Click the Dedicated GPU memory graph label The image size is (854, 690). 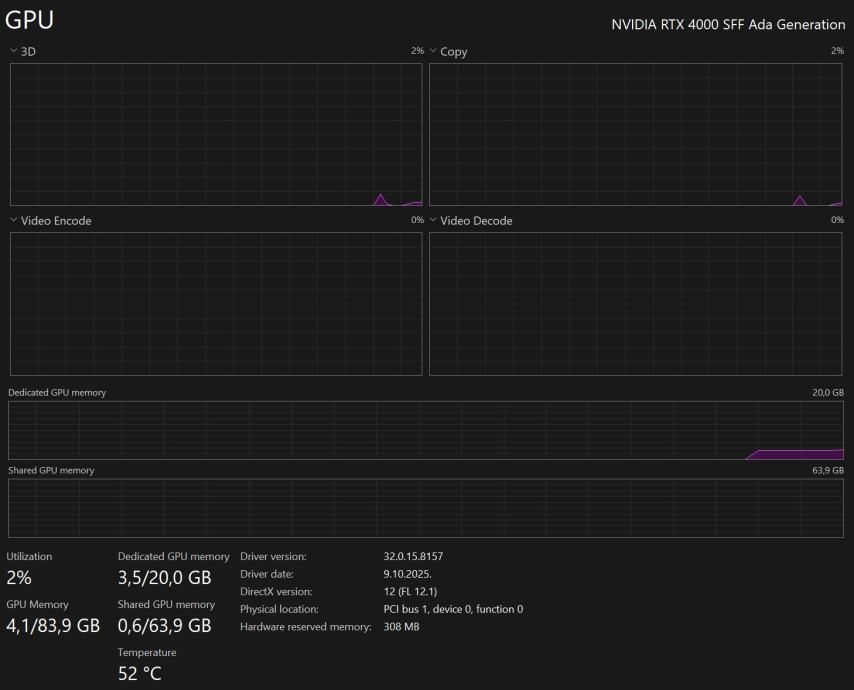(x=57, y=393)
